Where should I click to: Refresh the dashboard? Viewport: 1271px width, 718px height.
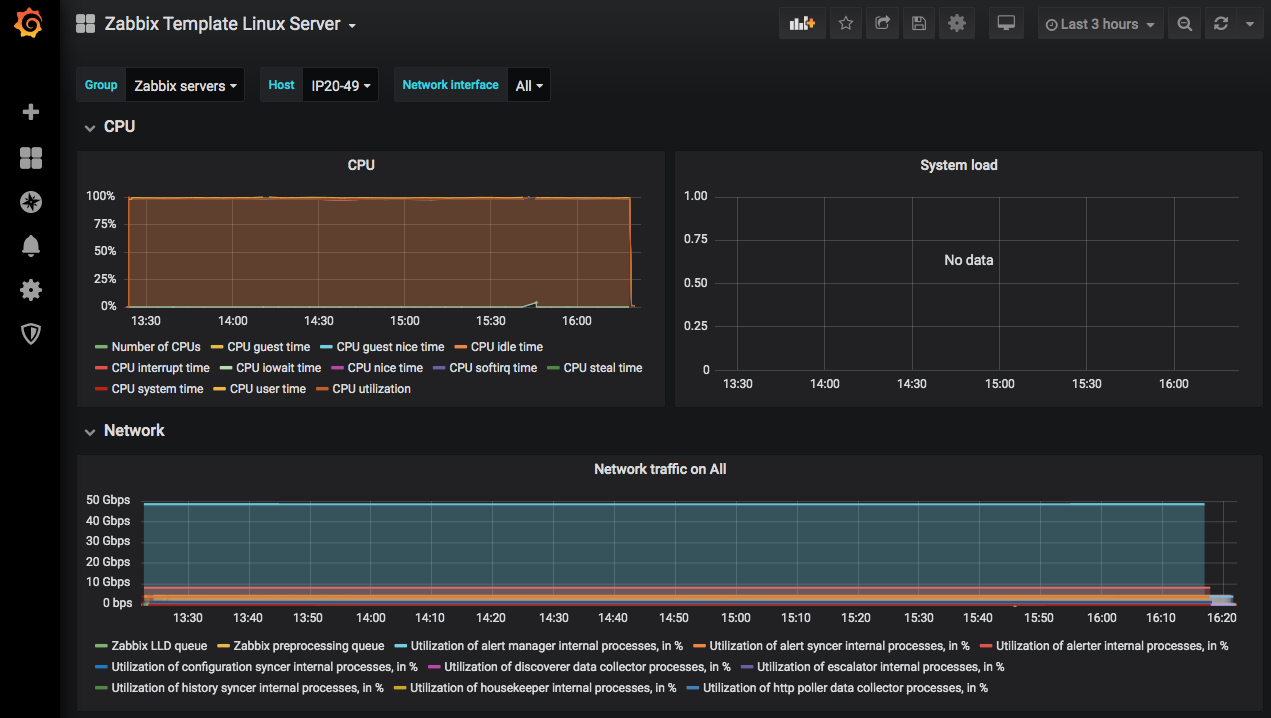[x=1220, y=24]
